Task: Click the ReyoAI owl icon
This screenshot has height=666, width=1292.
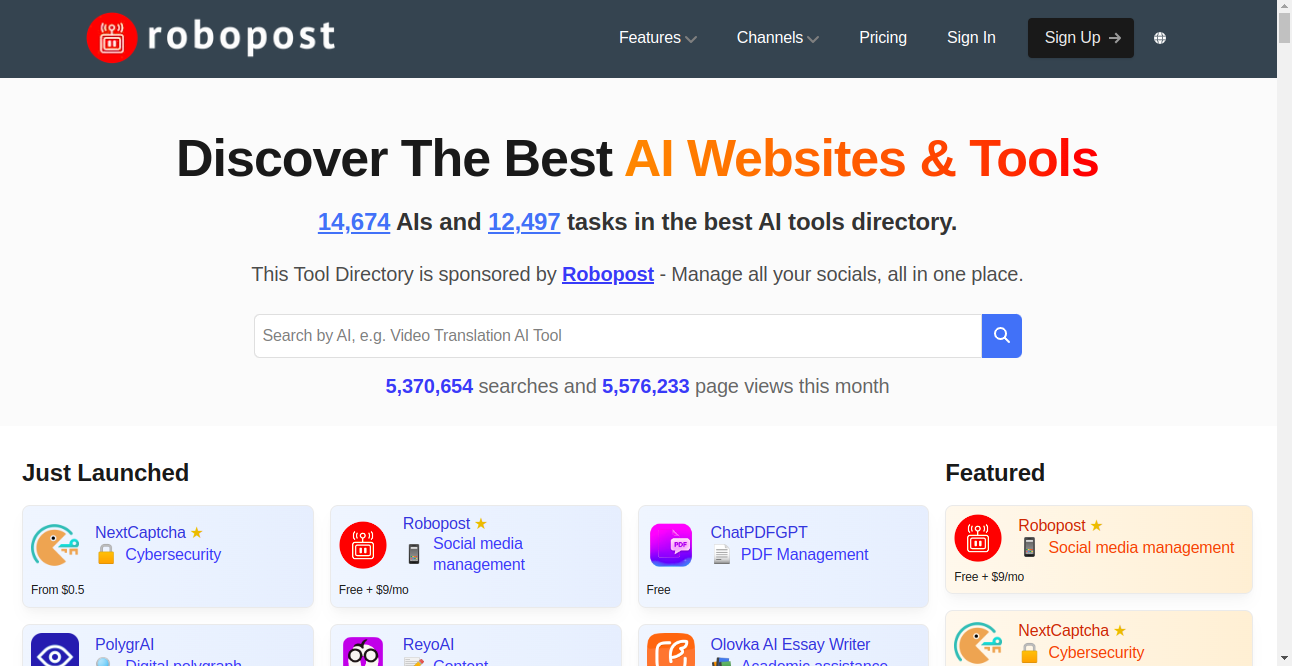Action: (363, 651)
